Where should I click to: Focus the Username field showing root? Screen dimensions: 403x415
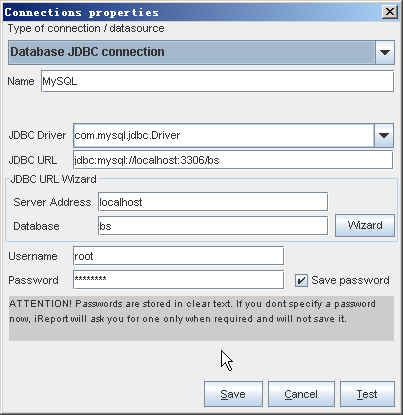point(178,256)
